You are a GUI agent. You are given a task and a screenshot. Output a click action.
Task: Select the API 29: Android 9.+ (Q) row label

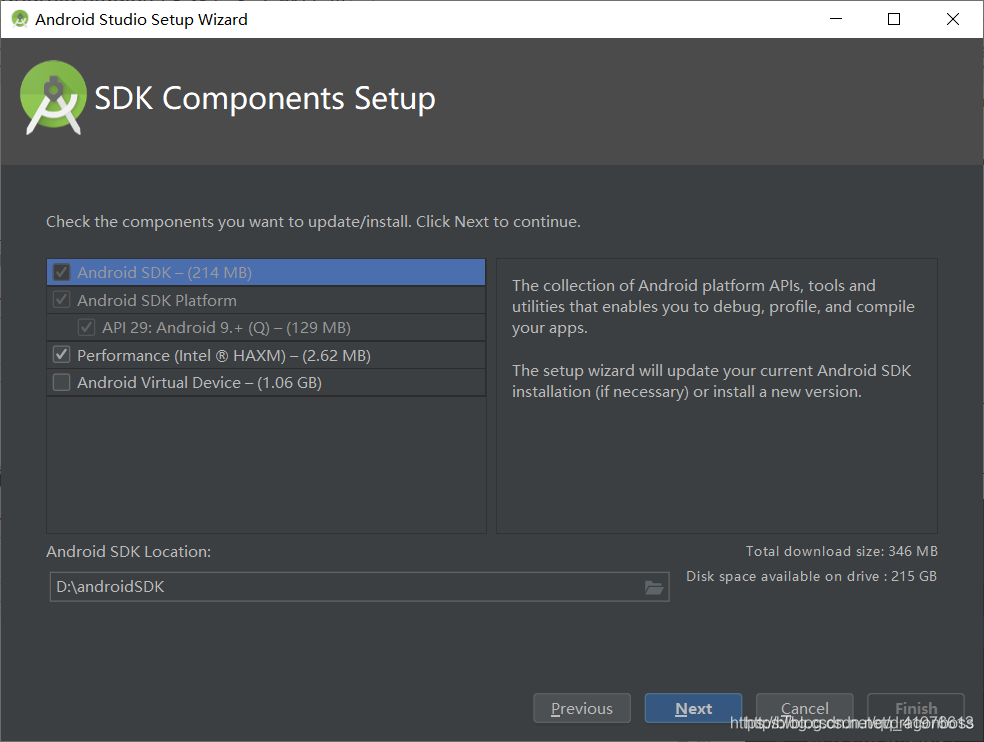coord(227,328)
